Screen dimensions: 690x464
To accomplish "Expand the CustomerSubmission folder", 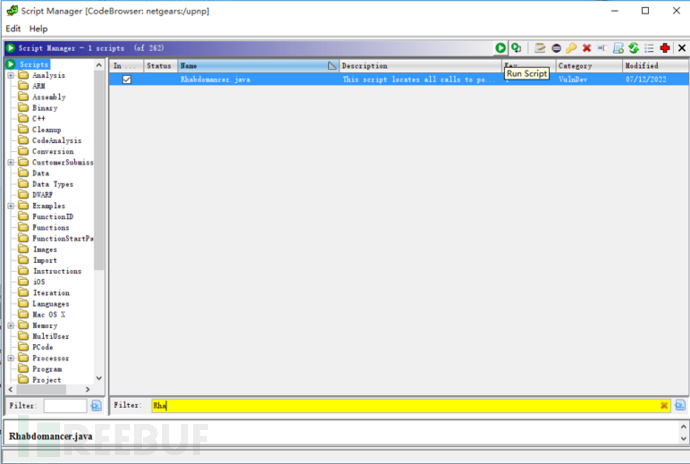I will click(11, 162).
